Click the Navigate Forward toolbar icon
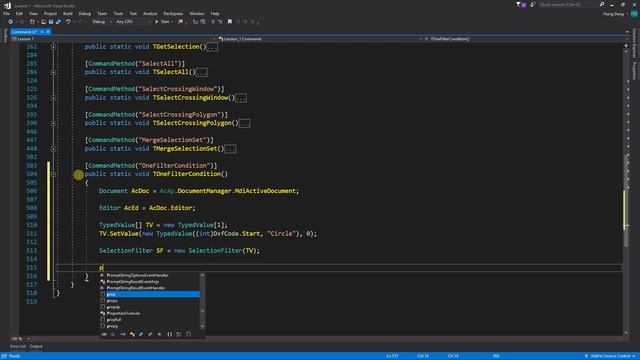This screenshot has width=640, height=360. pyautogui.click(x=22, y=22)
